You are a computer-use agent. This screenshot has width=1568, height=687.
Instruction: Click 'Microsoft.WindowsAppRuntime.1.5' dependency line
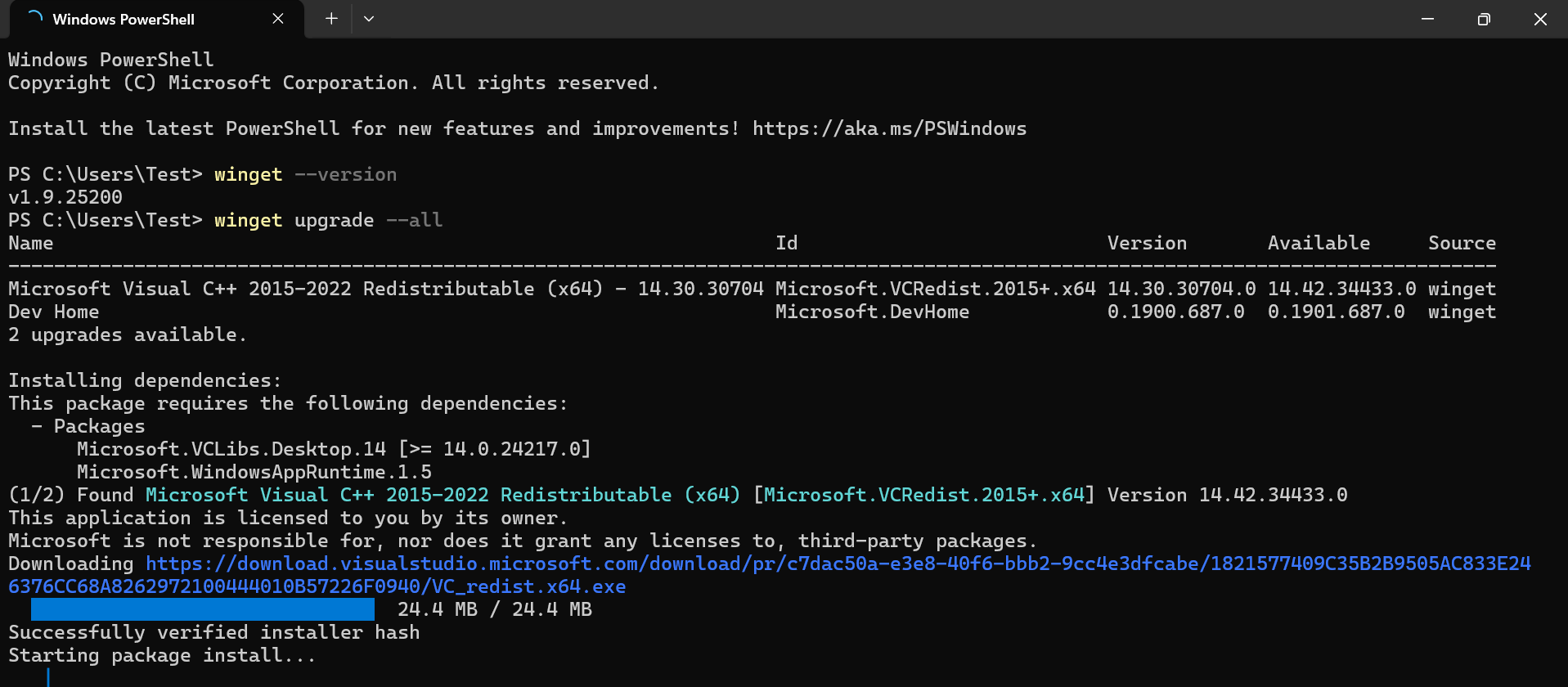coord(254,472)
